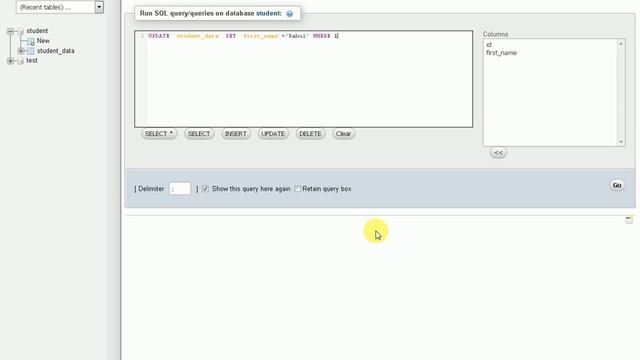Collapse the student database node
The image size is (640, 360).
tap(11, 31)
